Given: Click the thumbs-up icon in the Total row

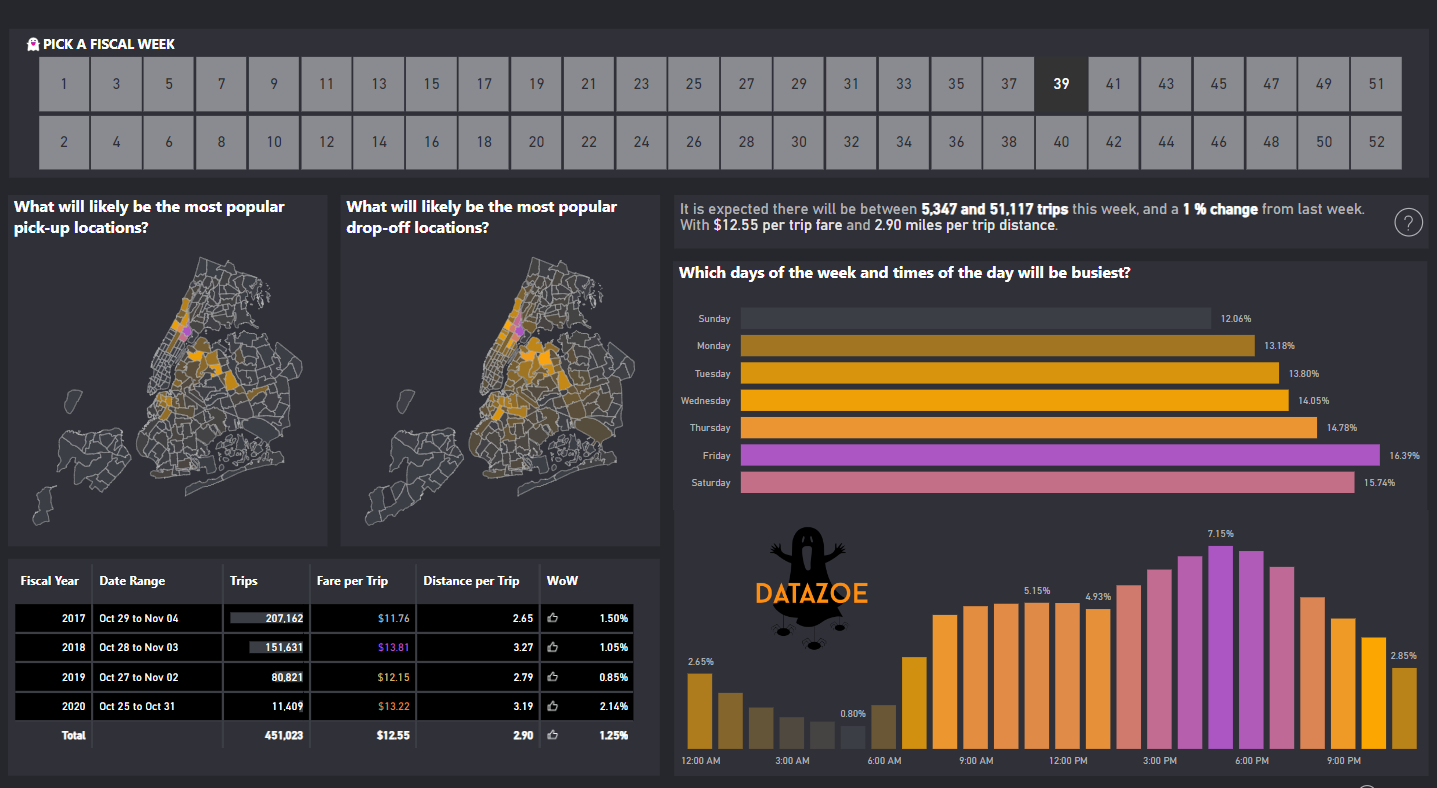Looking at the screenshot, I should click(553, 735).
